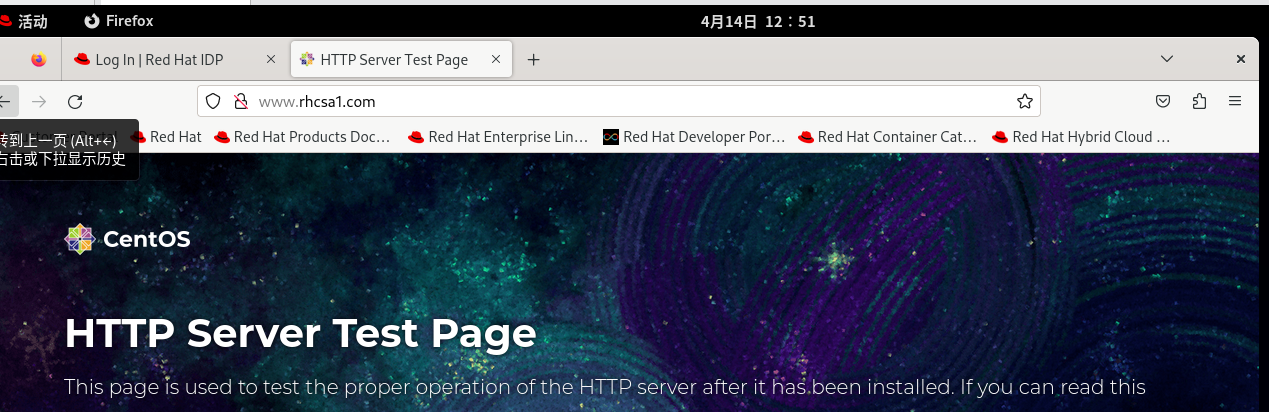Reload the current page
This screenshot has width=1269, height=412.
coord(75,101)
